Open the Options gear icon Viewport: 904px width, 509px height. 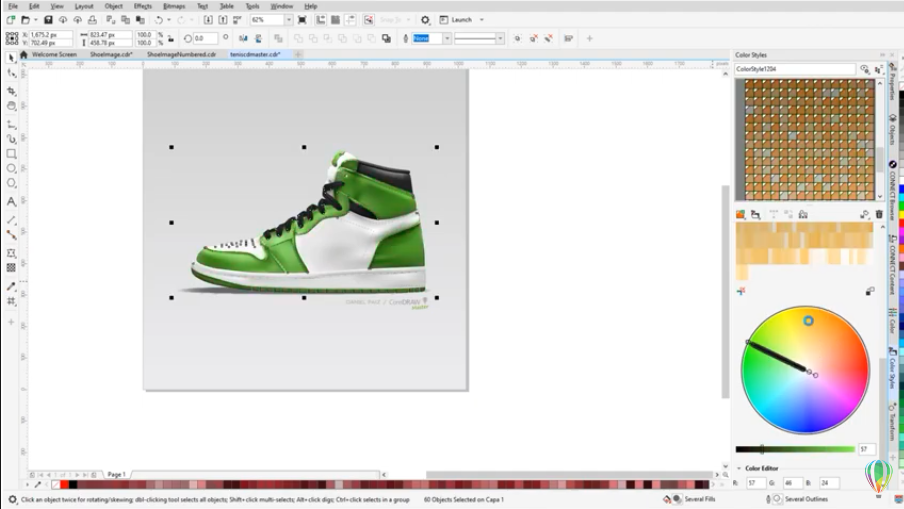click(x=425, y=20)
